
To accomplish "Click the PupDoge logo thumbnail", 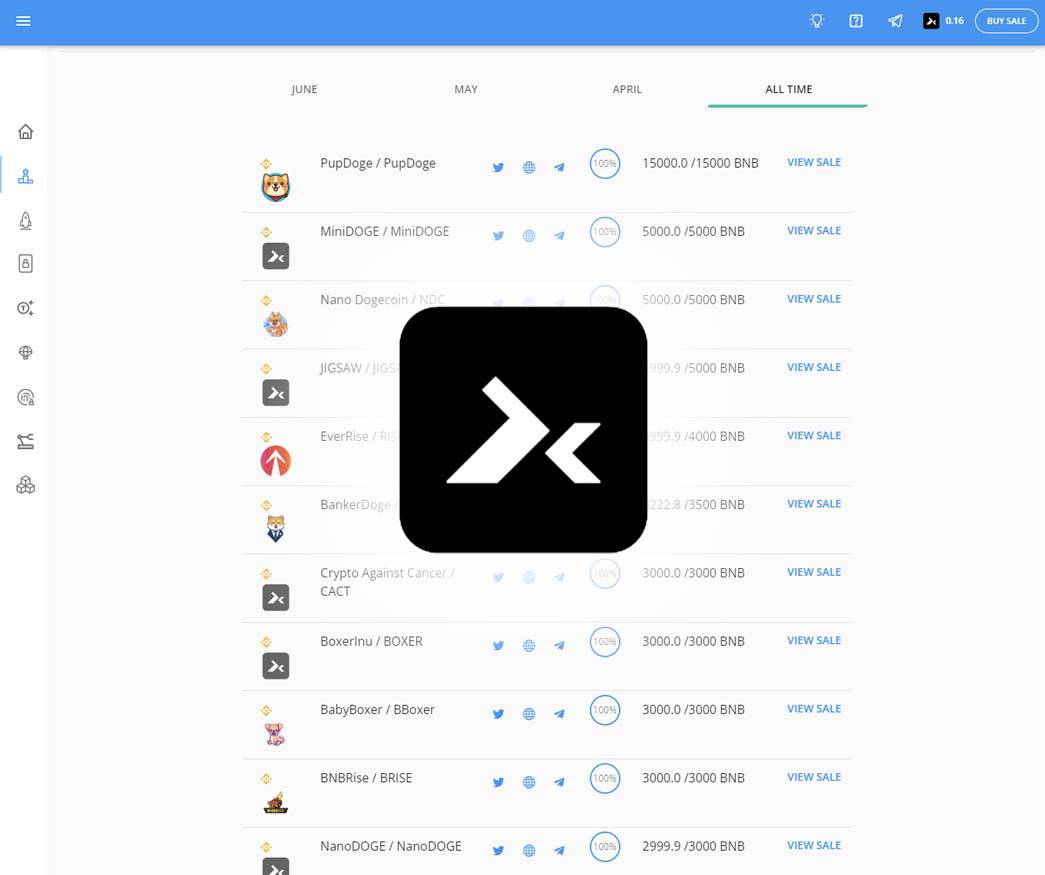I will point(275,187).
